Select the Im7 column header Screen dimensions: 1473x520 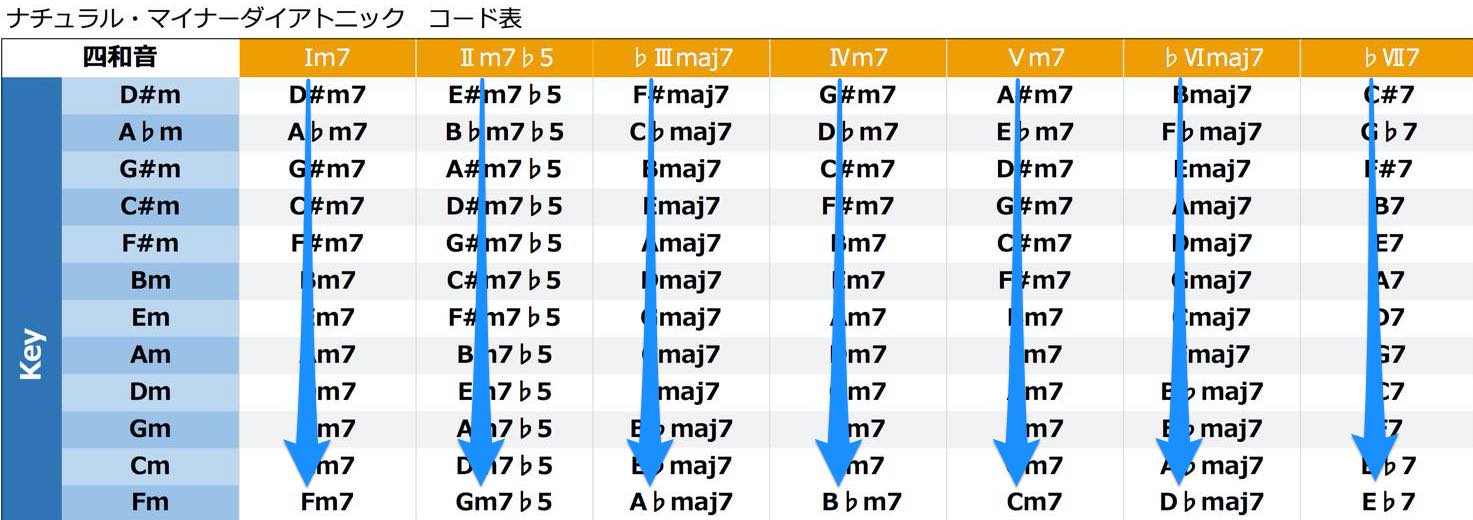click(328, 58)
